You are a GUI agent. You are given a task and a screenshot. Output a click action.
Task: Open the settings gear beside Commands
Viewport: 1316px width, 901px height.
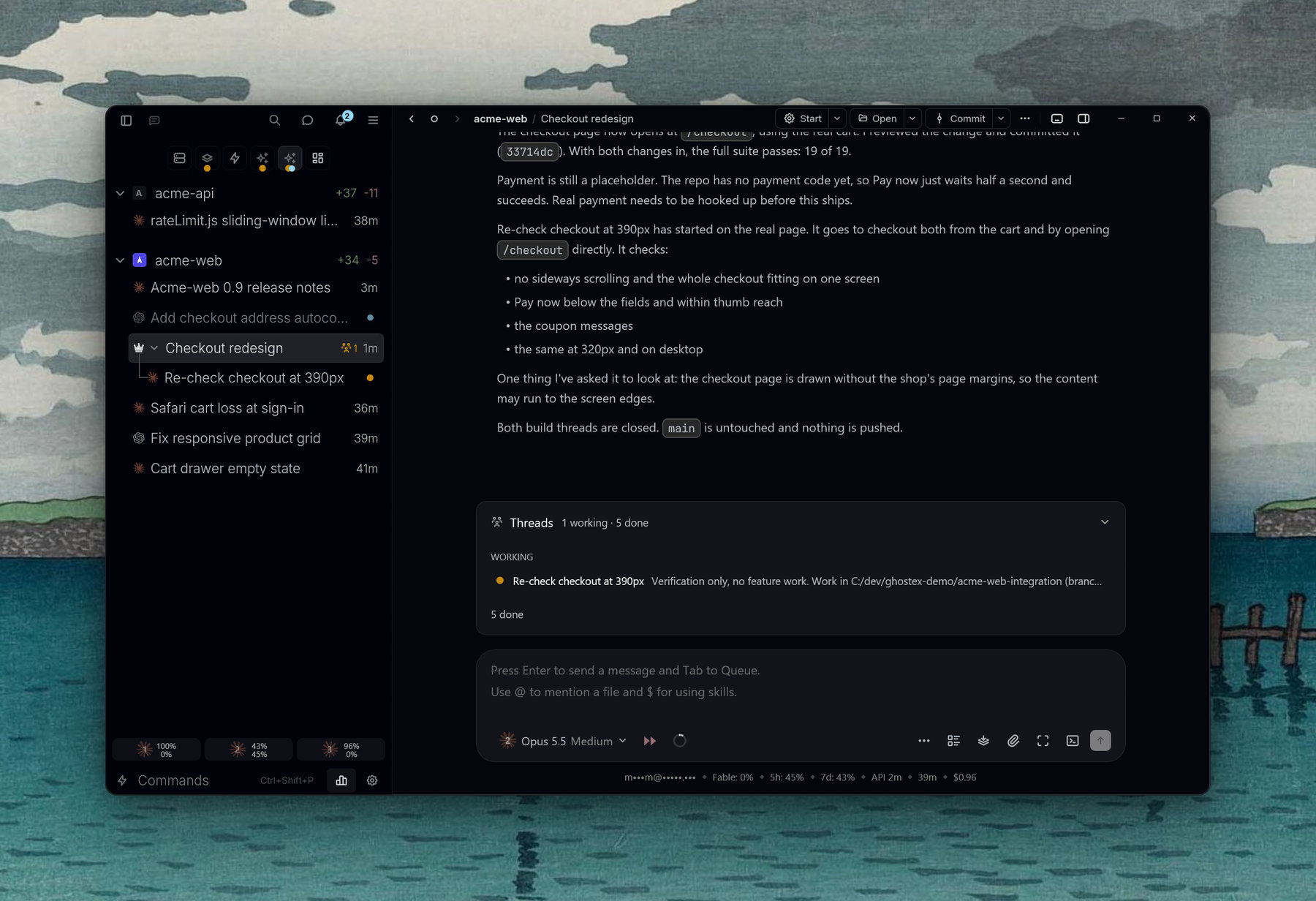372,780
